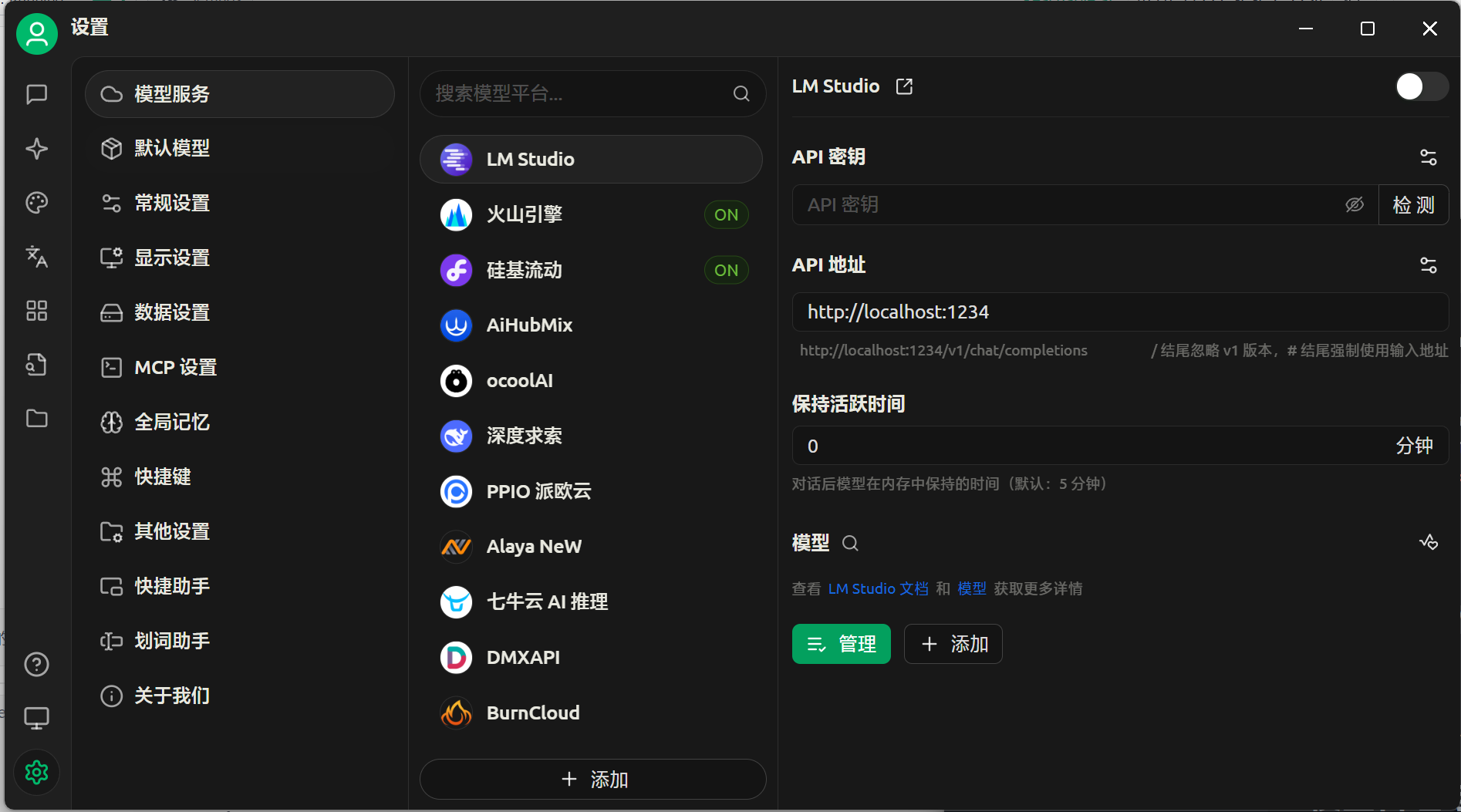Open API address settings sliders icon
Screen dimensions: 1461x812
[1429, 265]
